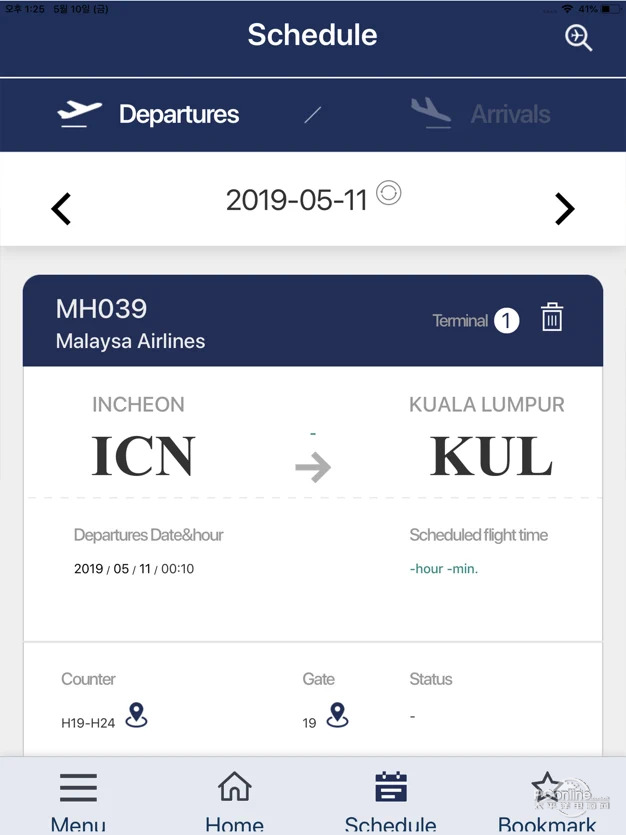Tap the ICN origin code
This screenshot has height=835, width=626.
coord(143,456)
